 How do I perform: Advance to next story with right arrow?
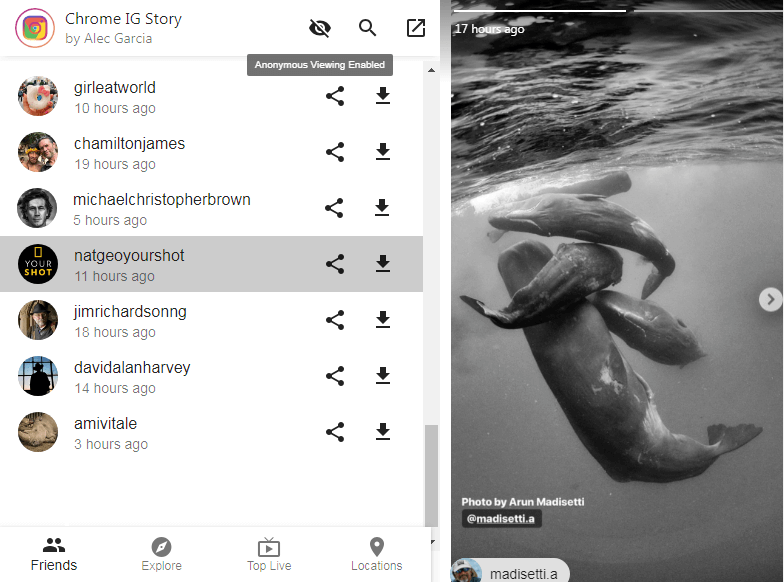click(x=769, y=299)
